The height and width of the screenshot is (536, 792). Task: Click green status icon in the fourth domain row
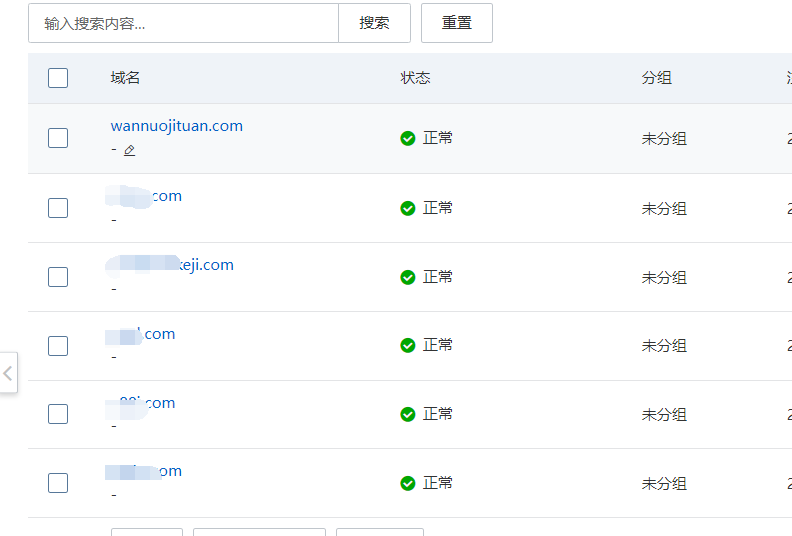tap(408, 345)
